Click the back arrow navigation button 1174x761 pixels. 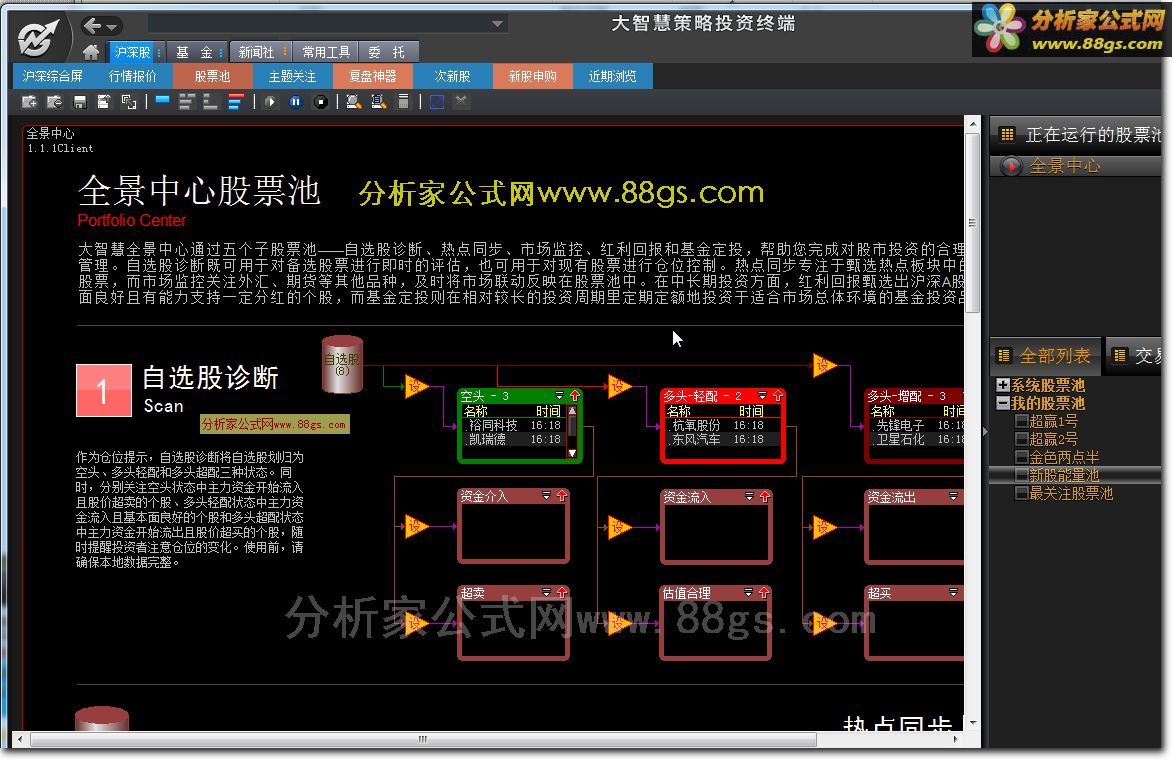[93, 26]
